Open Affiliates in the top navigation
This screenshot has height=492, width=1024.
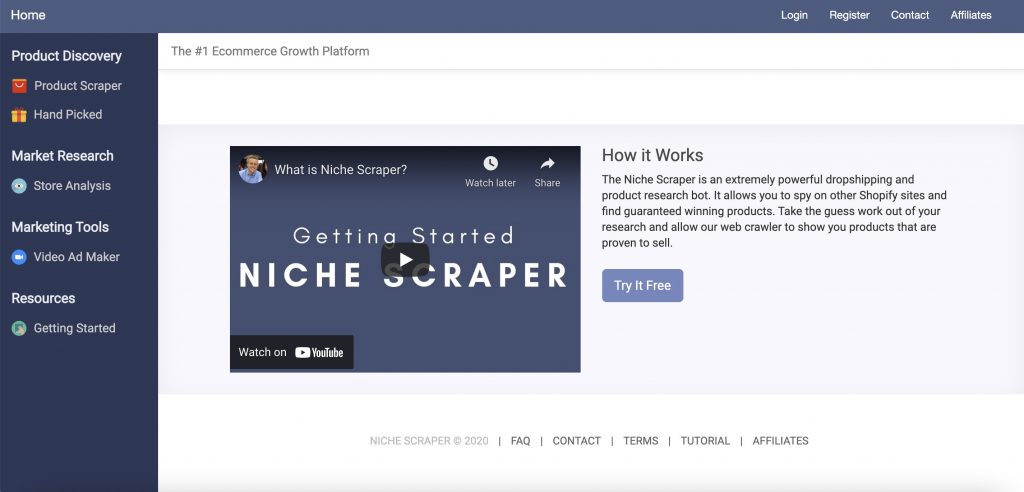[x=970, y=15]
